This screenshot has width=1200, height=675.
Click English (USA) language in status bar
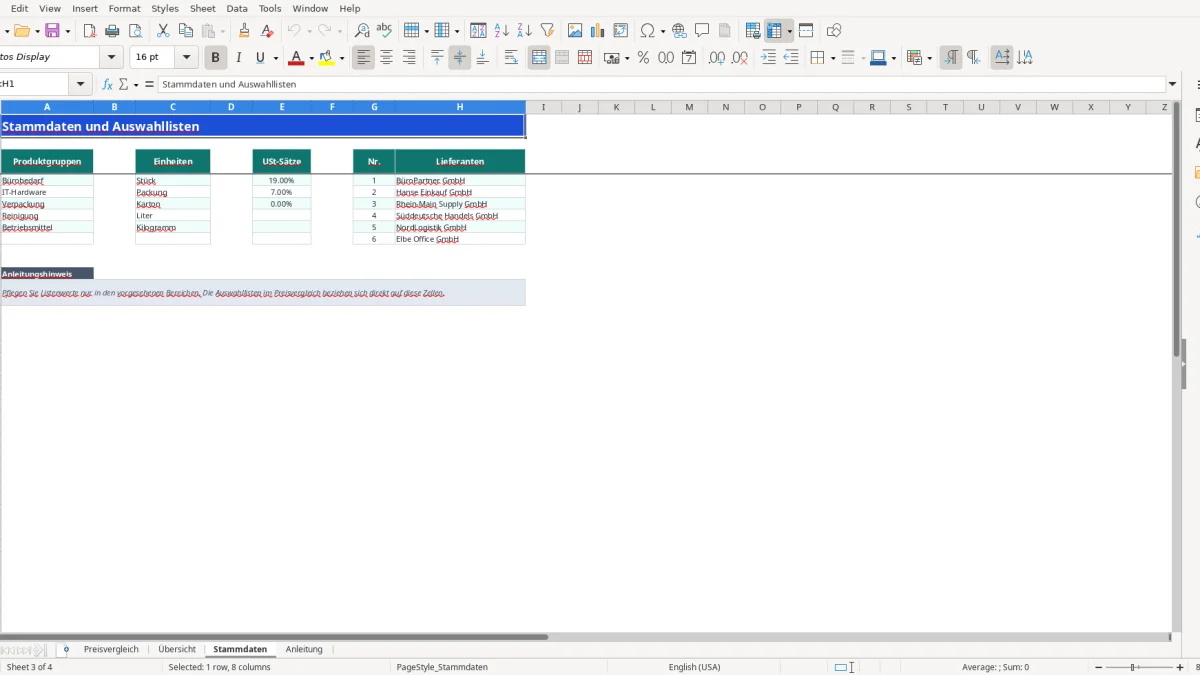[694, 667]
